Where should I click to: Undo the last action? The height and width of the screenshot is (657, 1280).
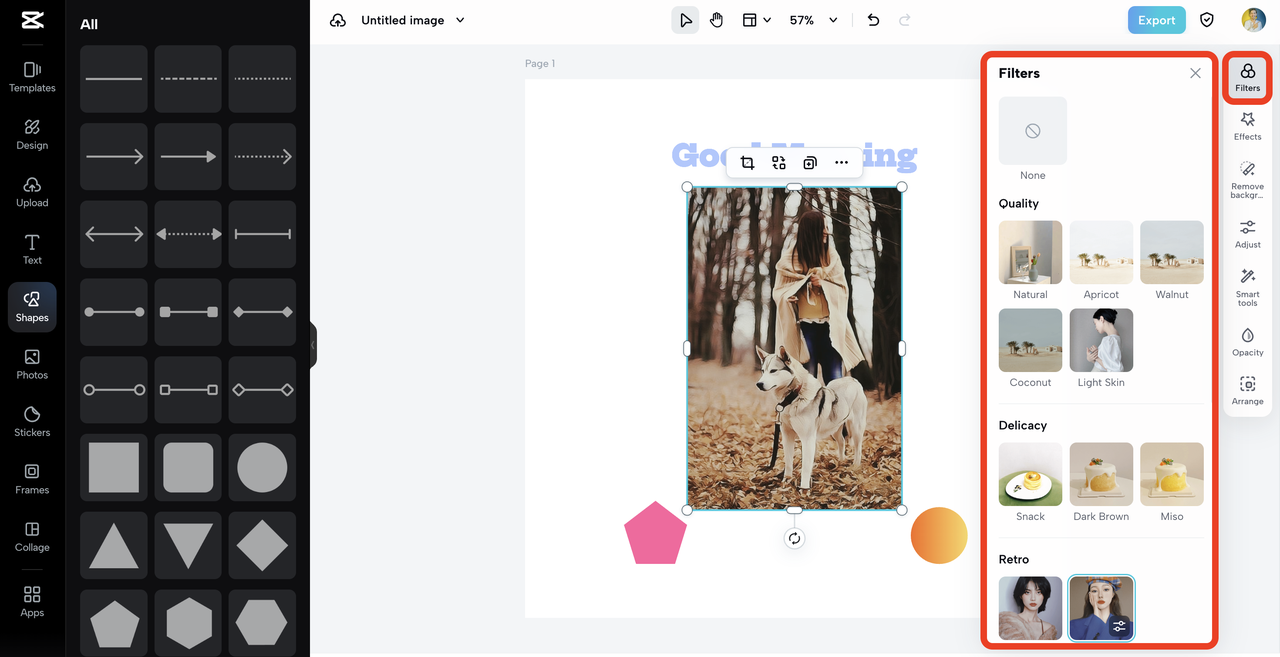[x=873, y=20]
